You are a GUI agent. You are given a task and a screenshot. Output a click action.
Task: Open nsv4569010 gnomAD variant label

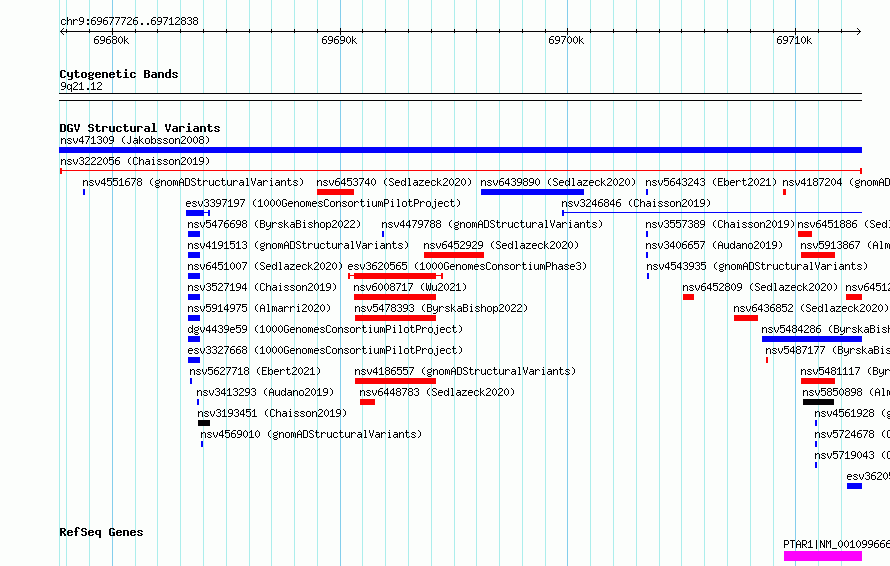point(311,434)
